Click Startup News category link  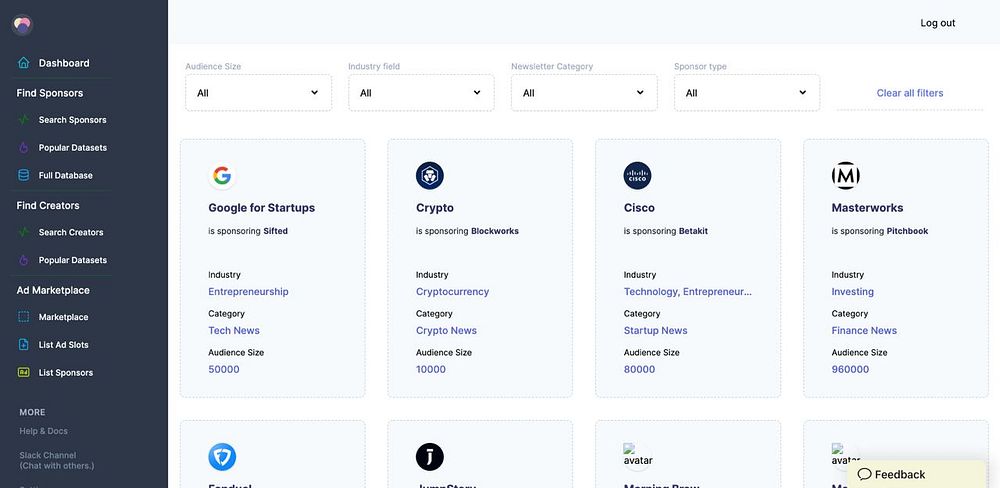[656, 330]
